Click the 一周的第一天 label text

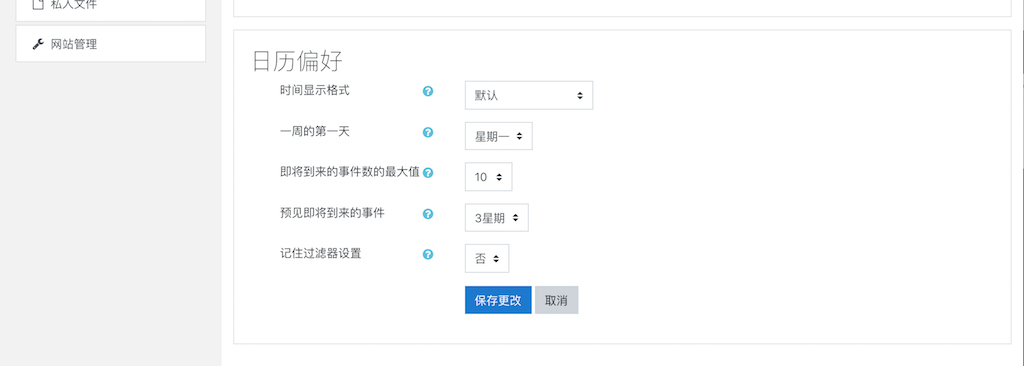(315, 131)
